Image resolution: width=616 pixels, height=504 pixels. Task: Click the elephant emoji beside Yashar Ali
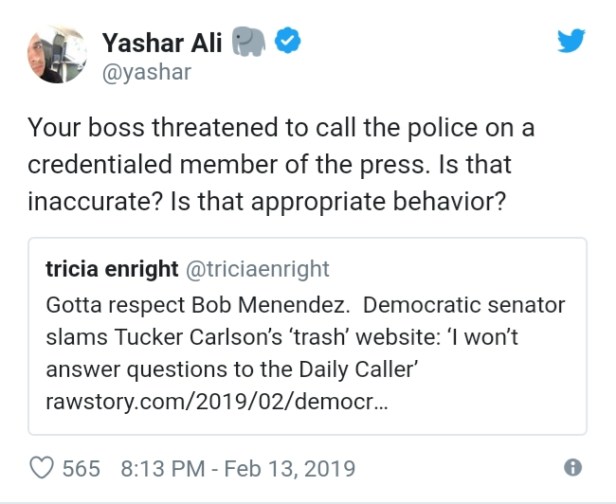point(249,43)
